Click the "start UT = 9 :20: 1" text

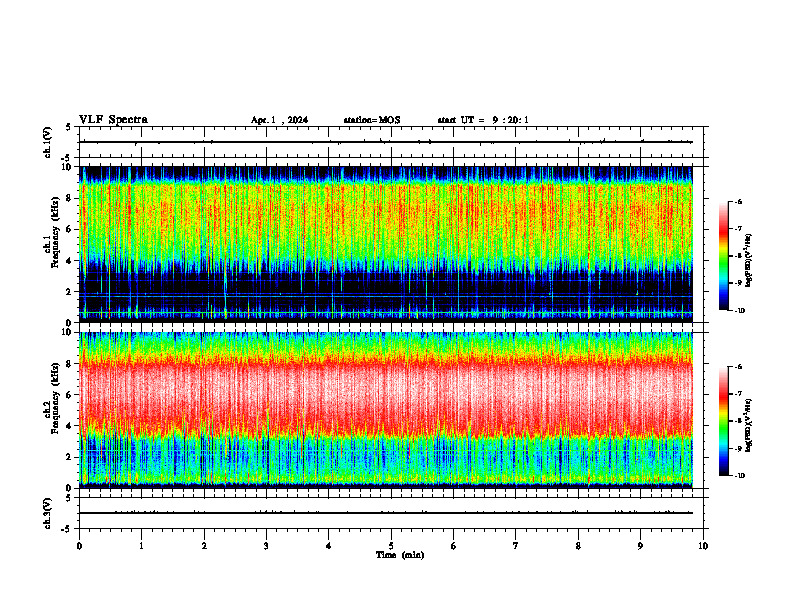click(483, 120)
